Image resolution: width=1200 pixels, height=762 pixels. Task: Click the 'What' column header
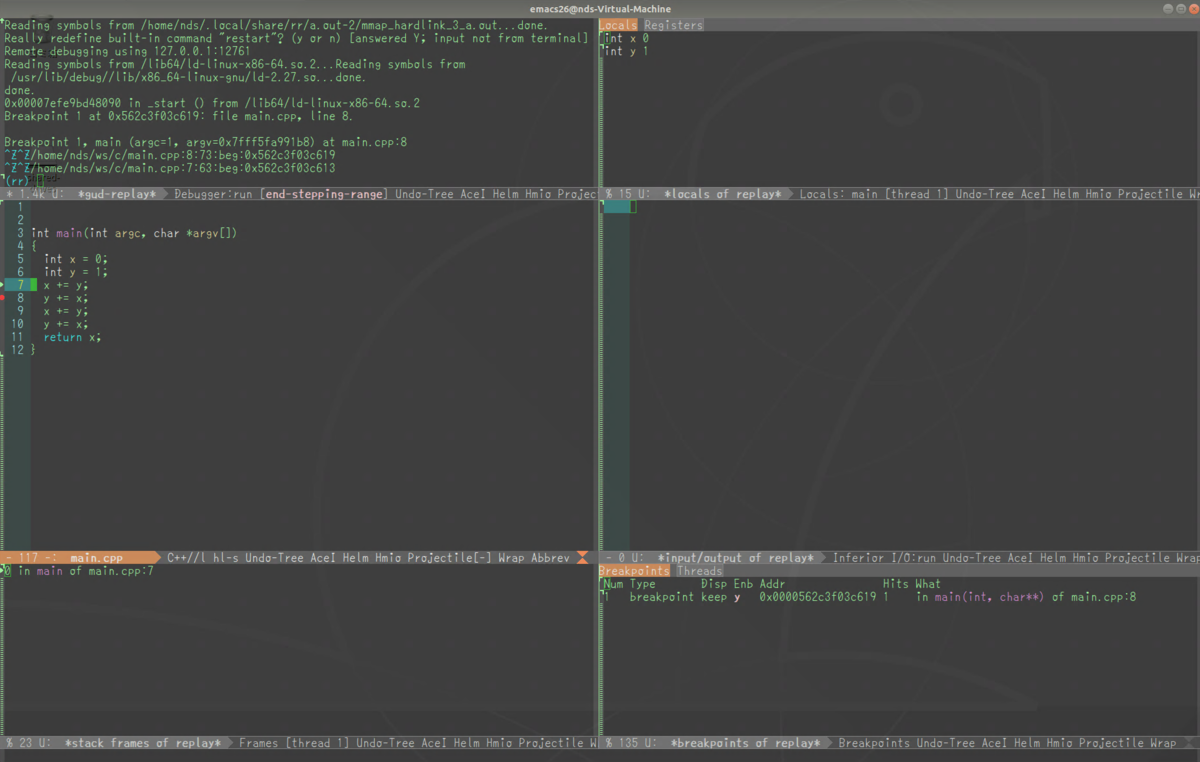(928, 584)
